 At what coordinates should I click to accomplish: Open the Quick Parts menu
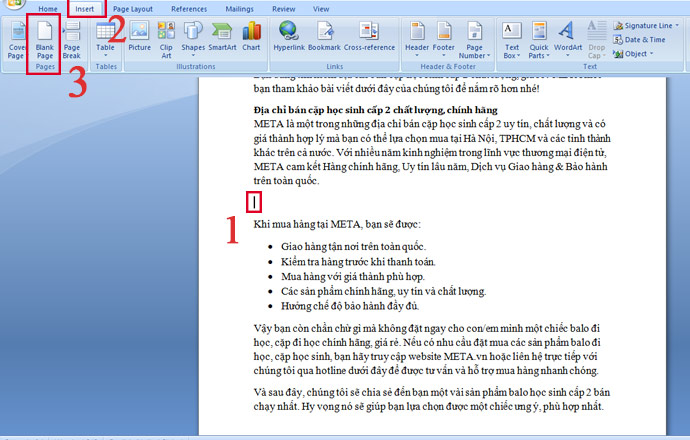point(539,40)
